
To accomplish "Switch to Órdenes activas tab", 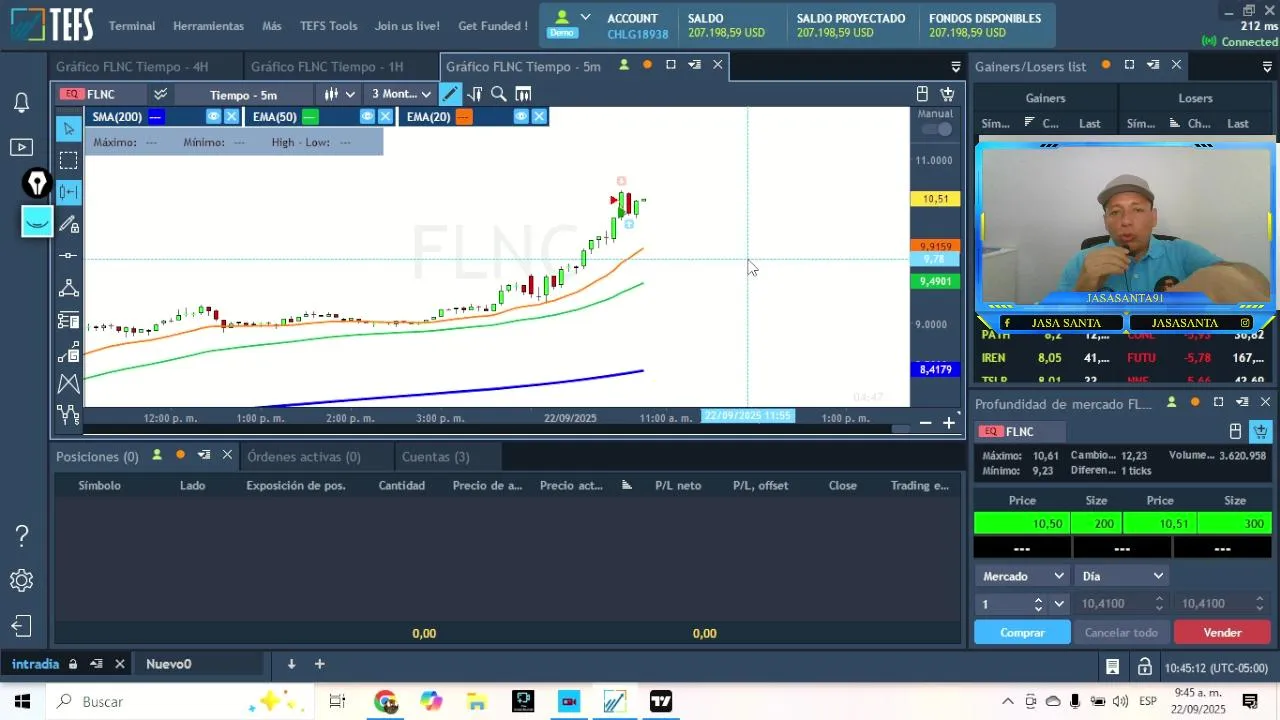I will click(x=304, y=457).
